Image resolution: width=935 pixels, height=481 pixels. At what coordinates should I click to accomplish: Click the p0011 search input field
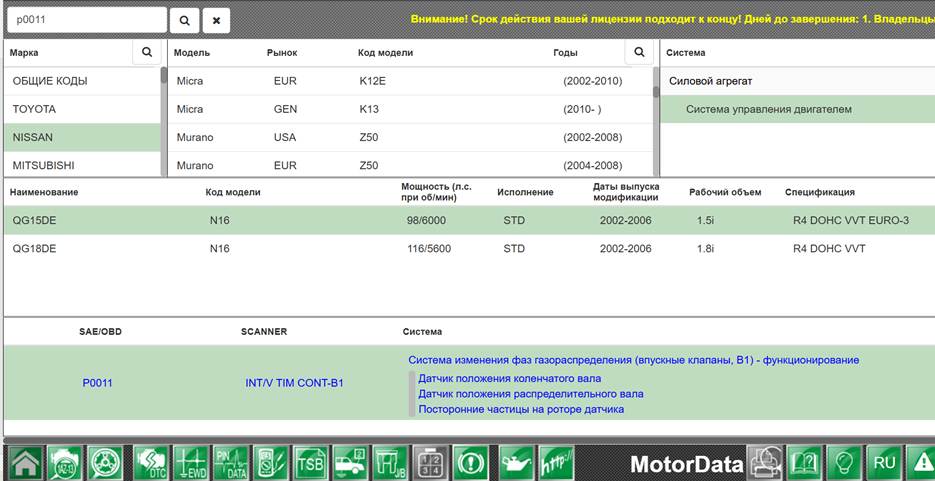point(86,20)
